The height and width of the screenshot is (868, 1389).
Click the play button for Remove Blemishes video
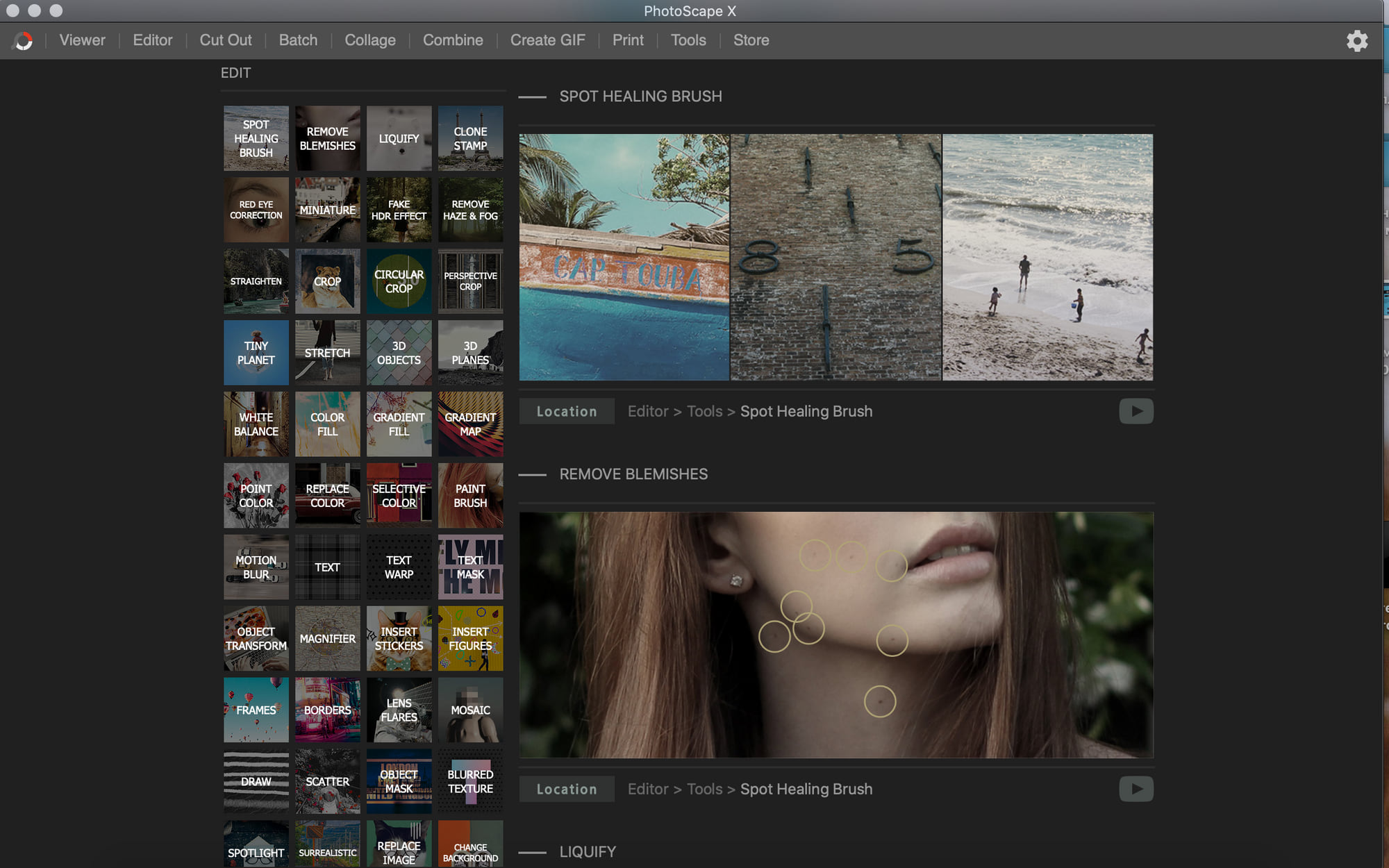(1136, 789)
